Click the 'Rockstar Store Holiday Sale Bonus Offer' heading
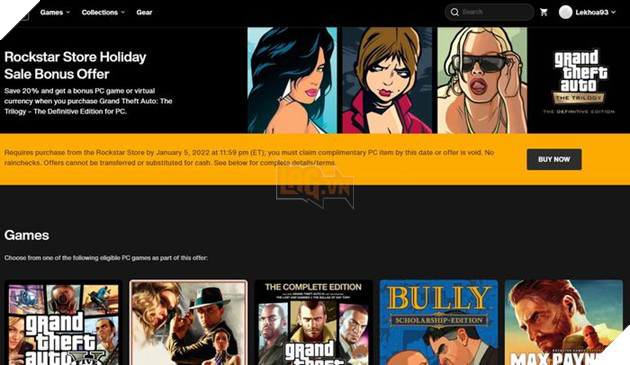Screen dimensions: 630x365 pos(75,66)
